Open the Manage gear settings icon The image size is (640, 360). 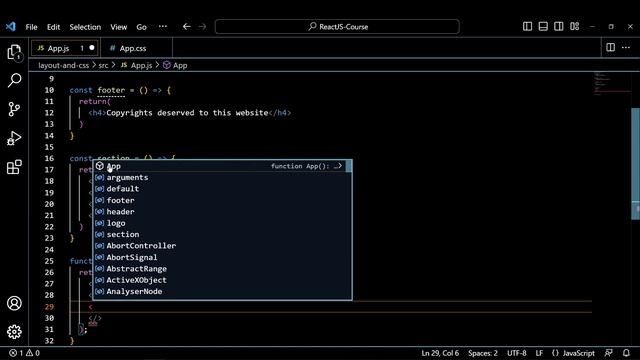[x=14, y=332]
